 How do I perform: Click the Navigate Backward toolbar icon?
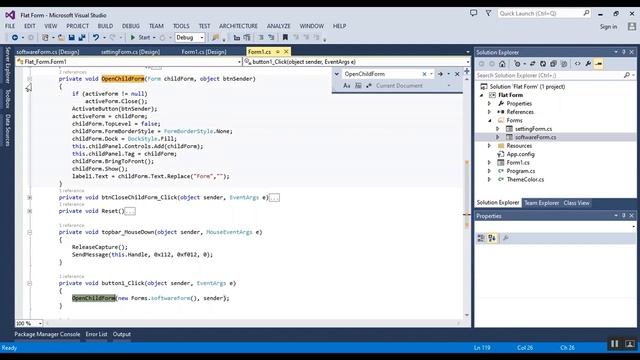point(15,38)
